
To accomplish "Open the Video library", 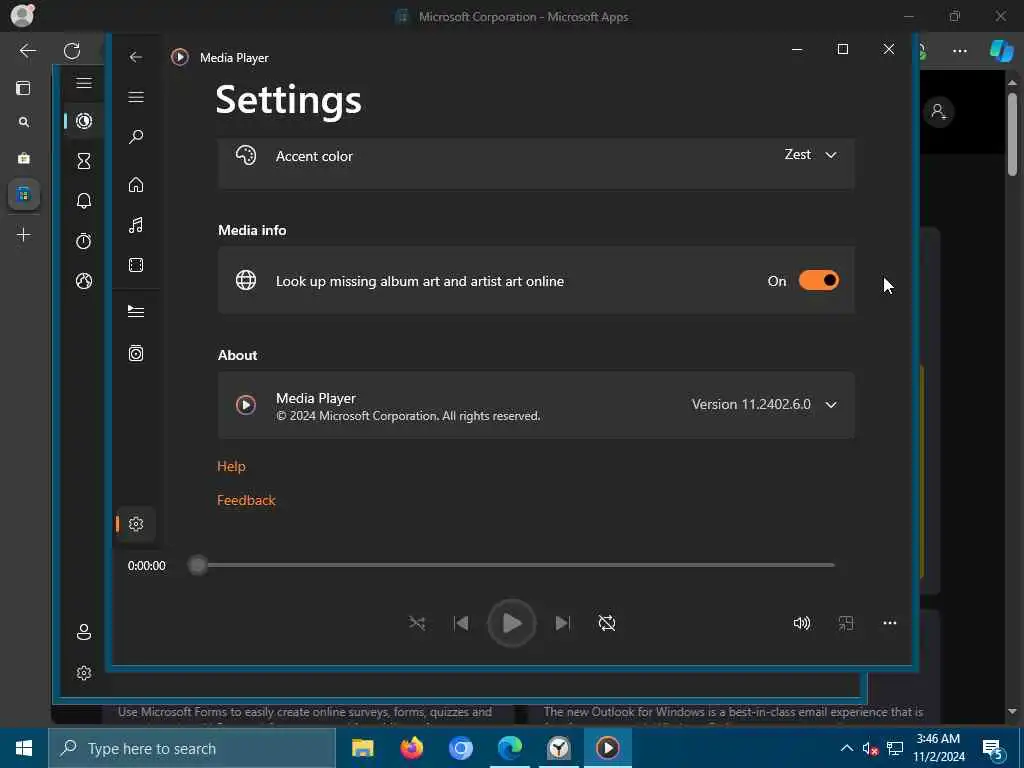I will pyautogui.click(x=136, y=265).
